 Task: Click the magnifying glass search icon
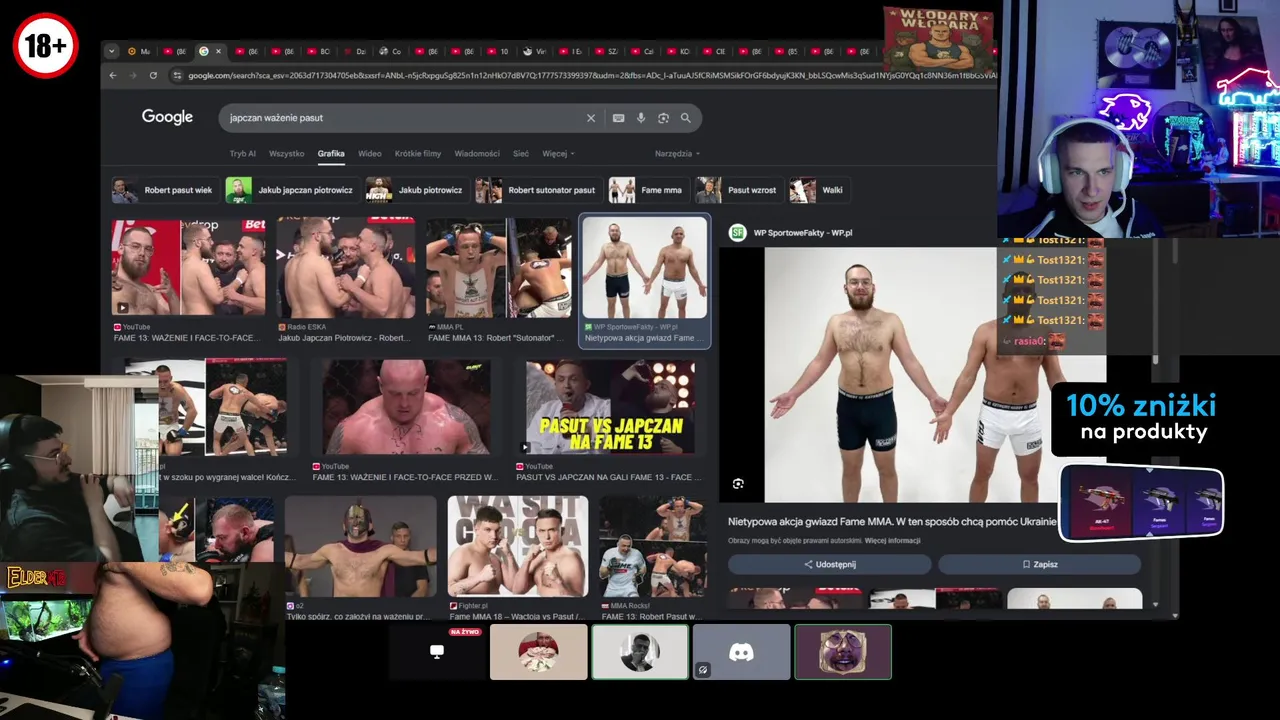tap(685, 118)
